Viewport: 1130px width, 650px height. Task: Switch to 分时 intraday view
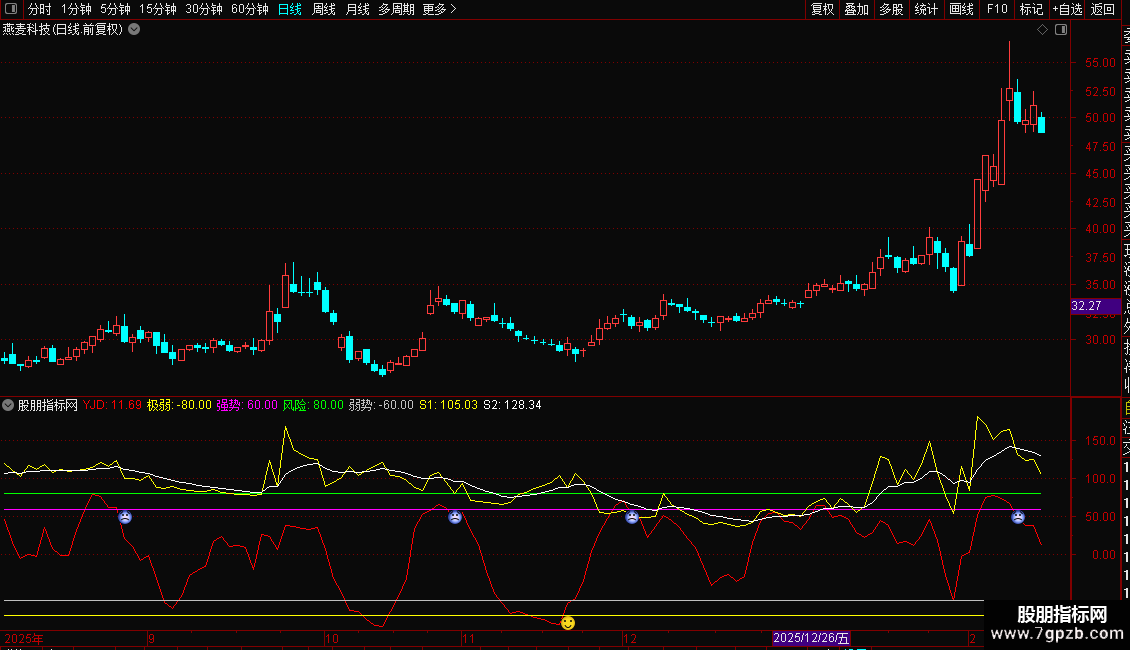coord(39,9)
